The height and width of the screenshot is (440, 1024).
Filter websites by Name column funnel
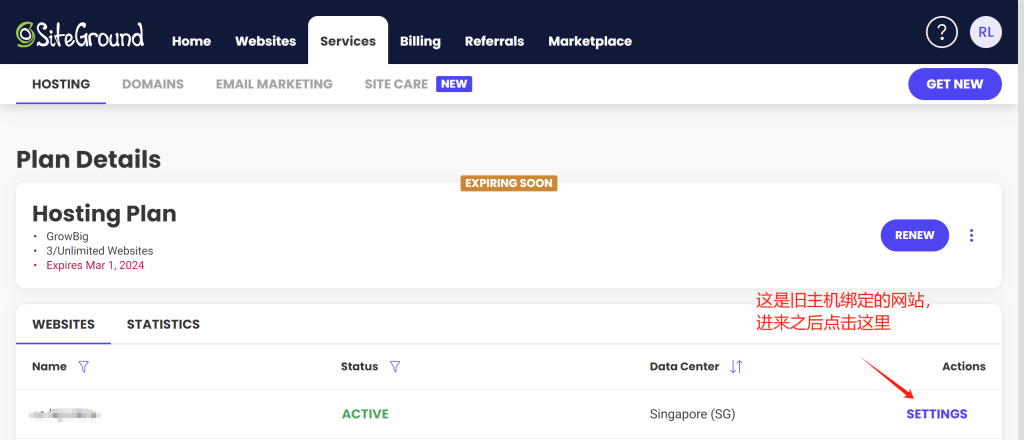83,367
